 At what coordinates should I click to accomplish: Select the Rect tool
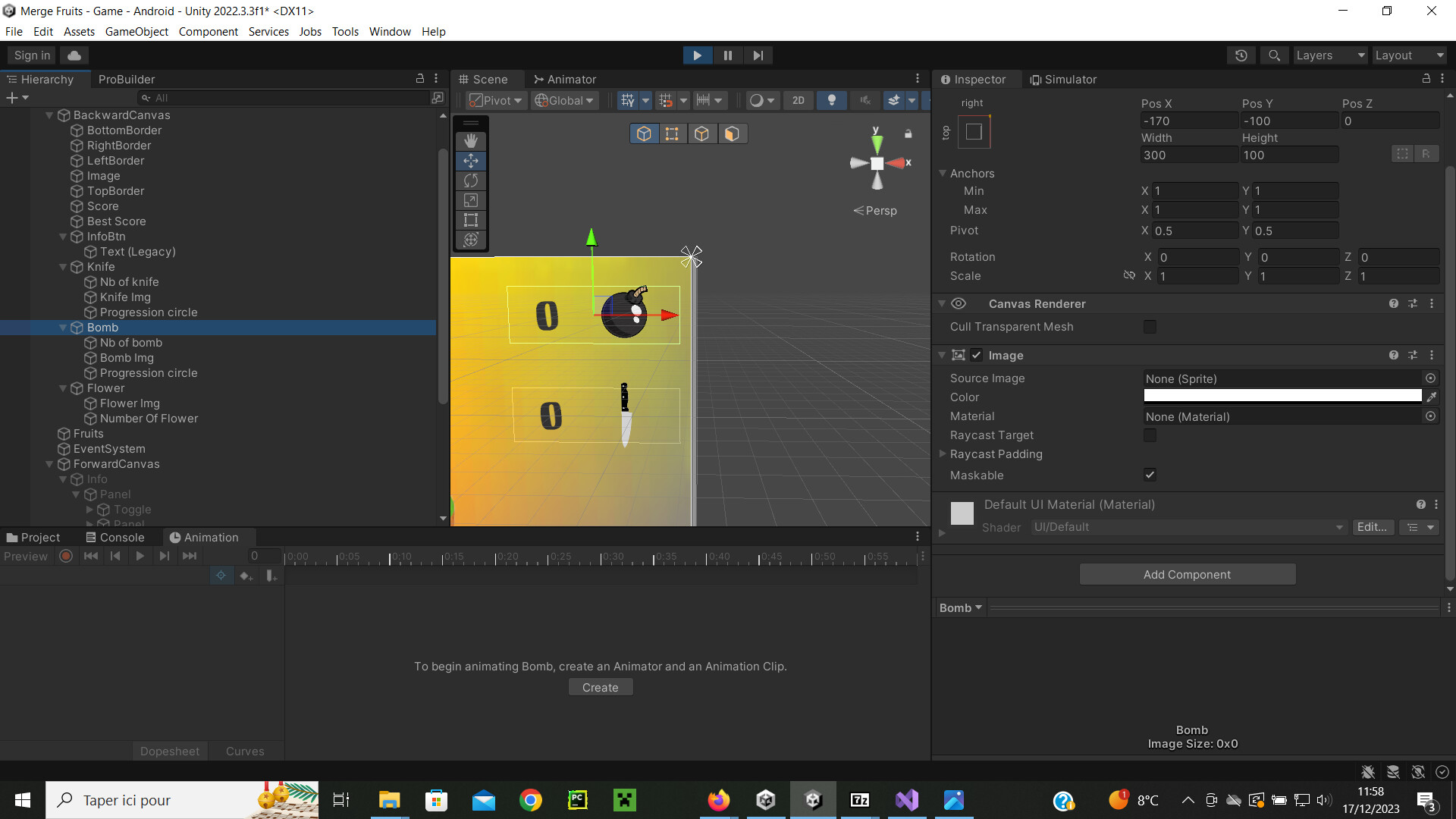pyautogui.click(x=470, y=220)
